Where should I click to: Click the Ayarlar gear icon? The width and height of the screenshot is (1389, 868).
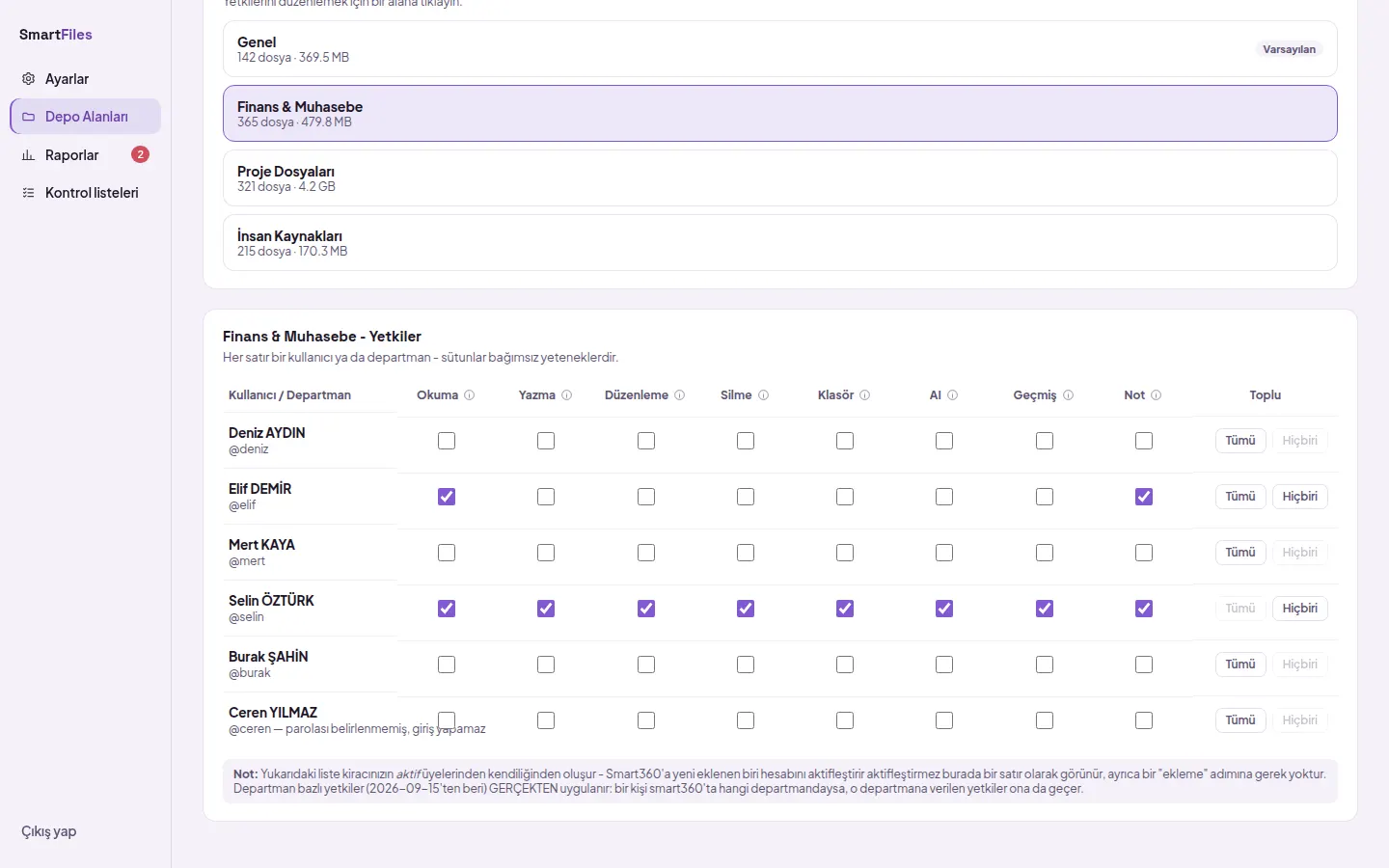point(28,79)
